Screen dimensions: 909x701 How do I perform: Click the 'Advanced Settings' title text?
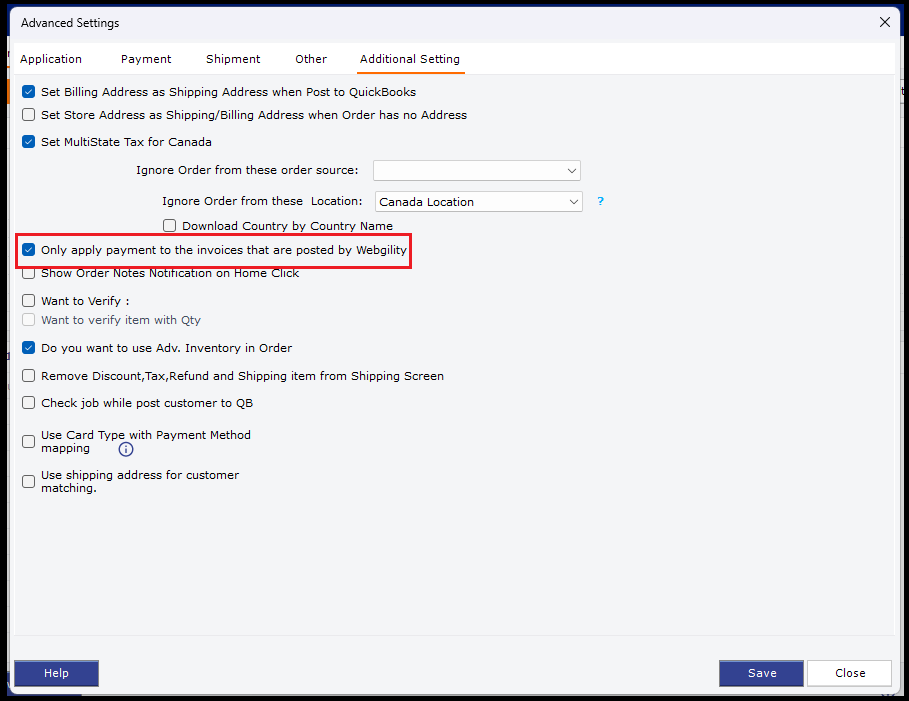[70, 23]
